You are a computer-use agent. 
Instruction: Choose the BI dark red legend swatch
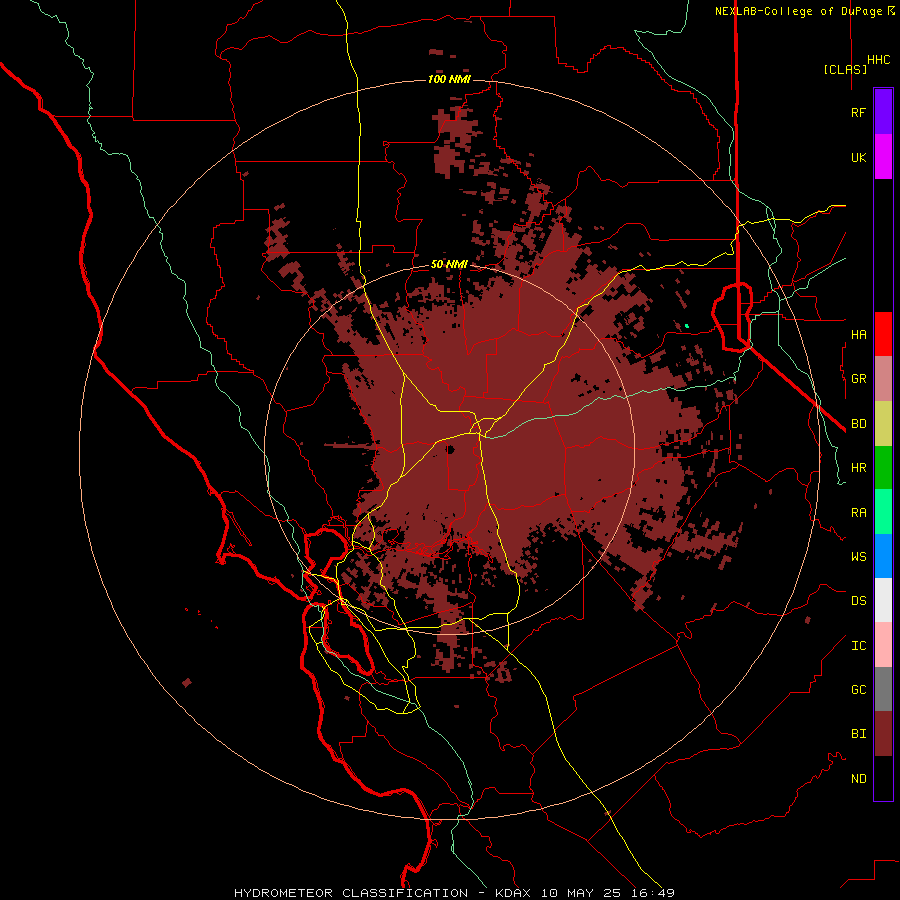coord(883,734)
